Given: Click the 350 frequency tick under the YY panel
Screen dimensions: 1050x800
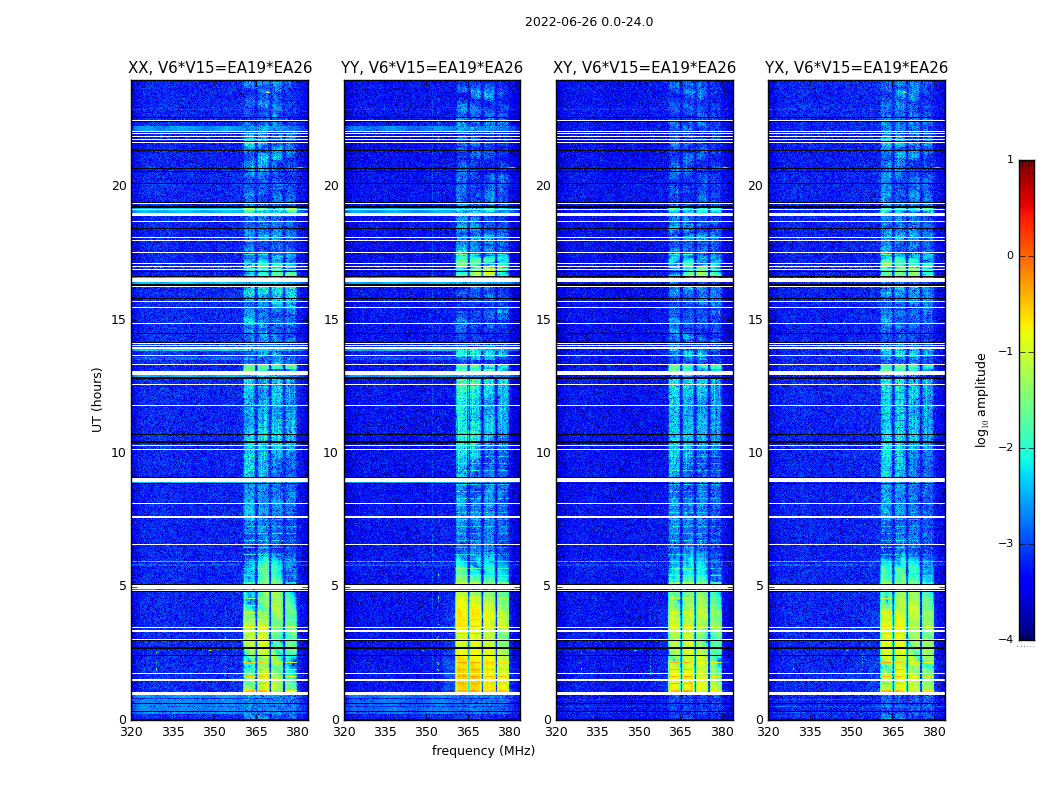Looking at the screenshot, I should [427, 732].
